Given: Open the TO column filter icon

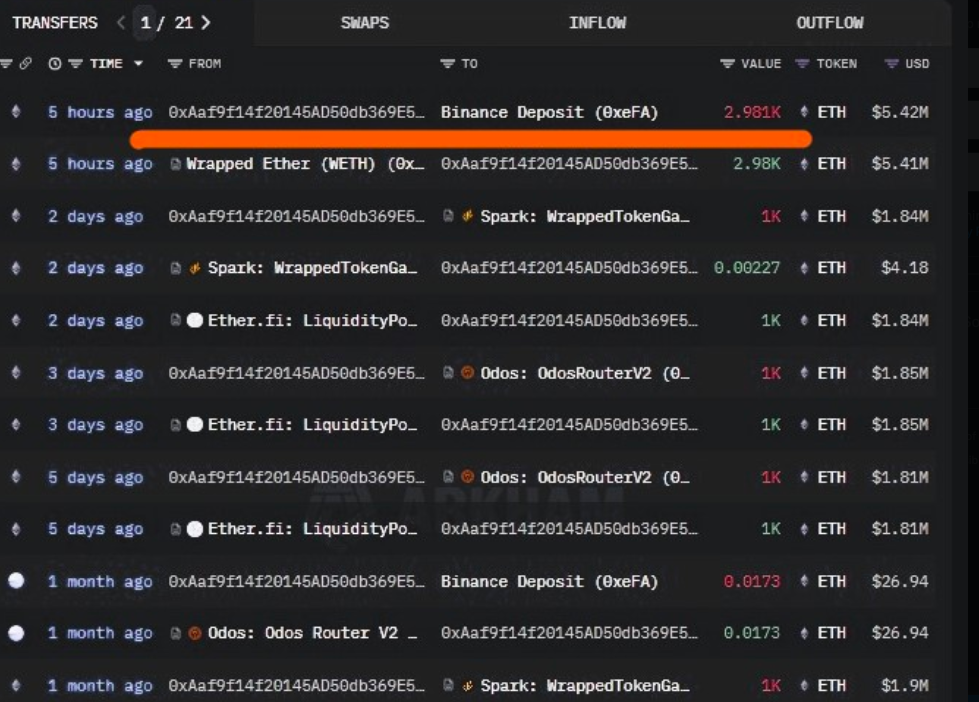Looking at the screenshot, I should (447, 63).
